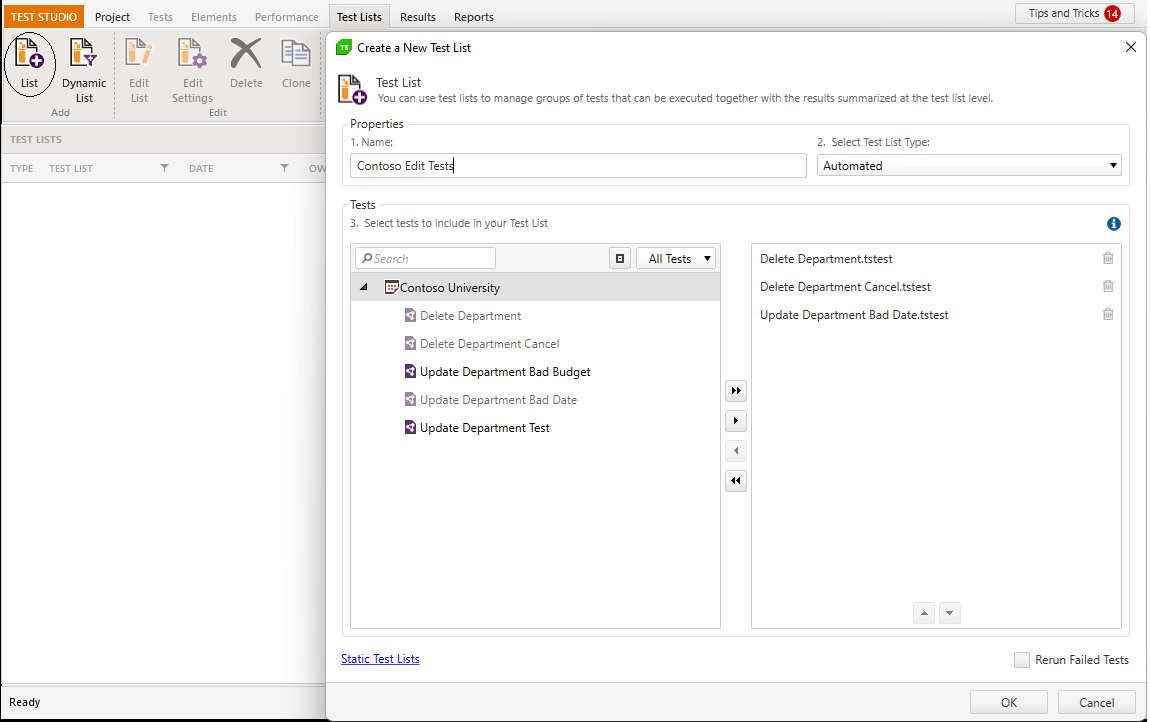The image size is (1150, 722).
Task: Select Delete Department.tstest in selected list
Action: [826, 258]
